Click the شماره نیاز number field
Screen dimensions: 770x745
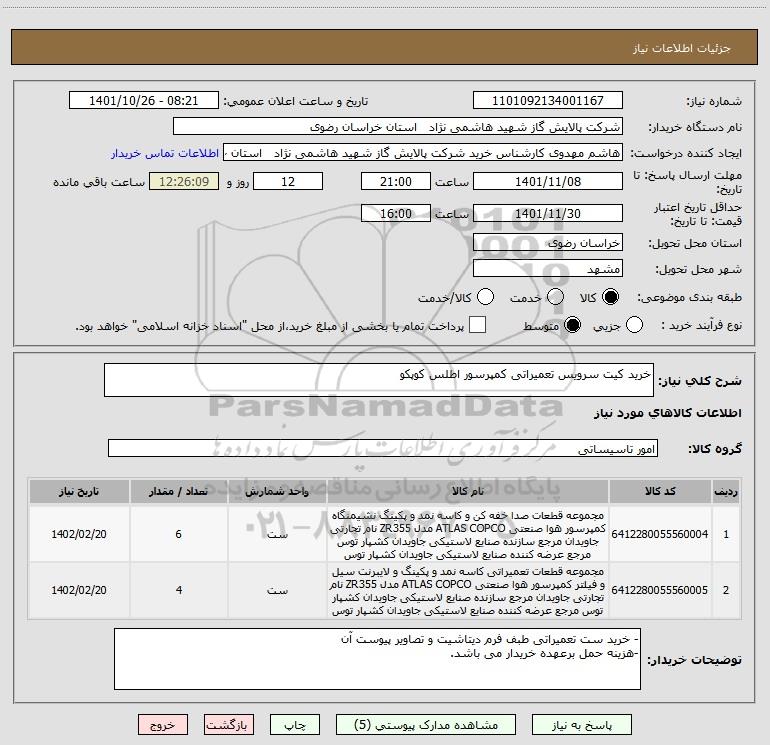(x=547, y=101)
